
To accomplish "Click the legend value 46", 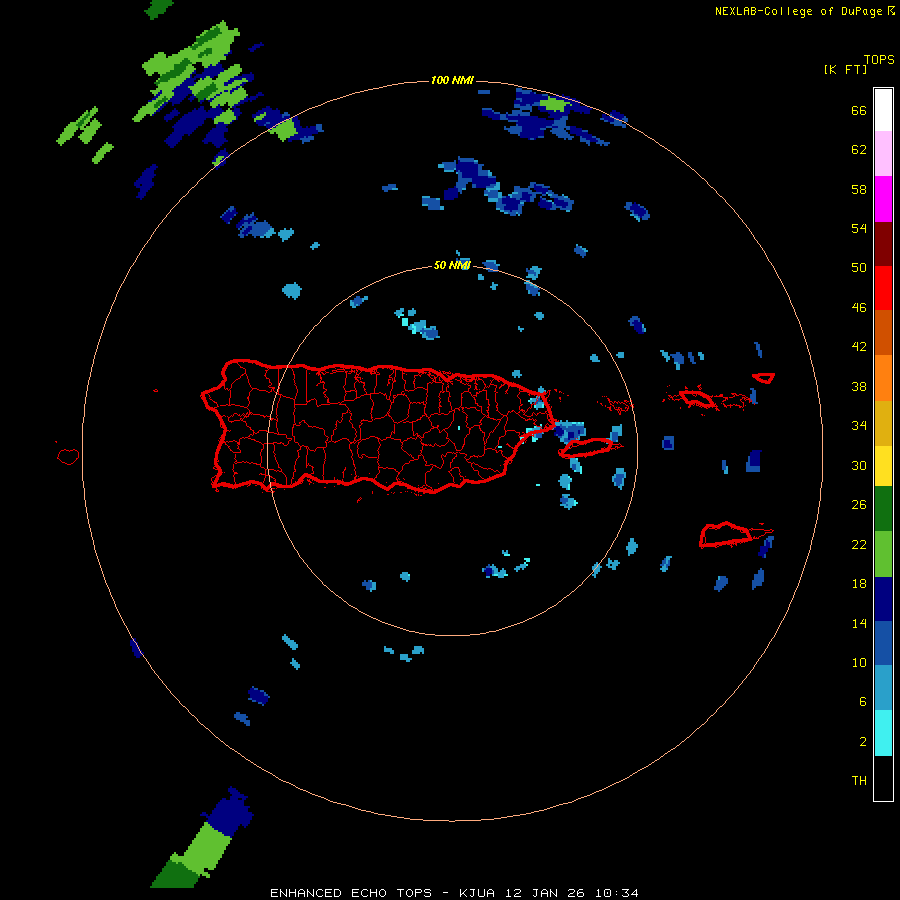I will [x=859, y=307].
